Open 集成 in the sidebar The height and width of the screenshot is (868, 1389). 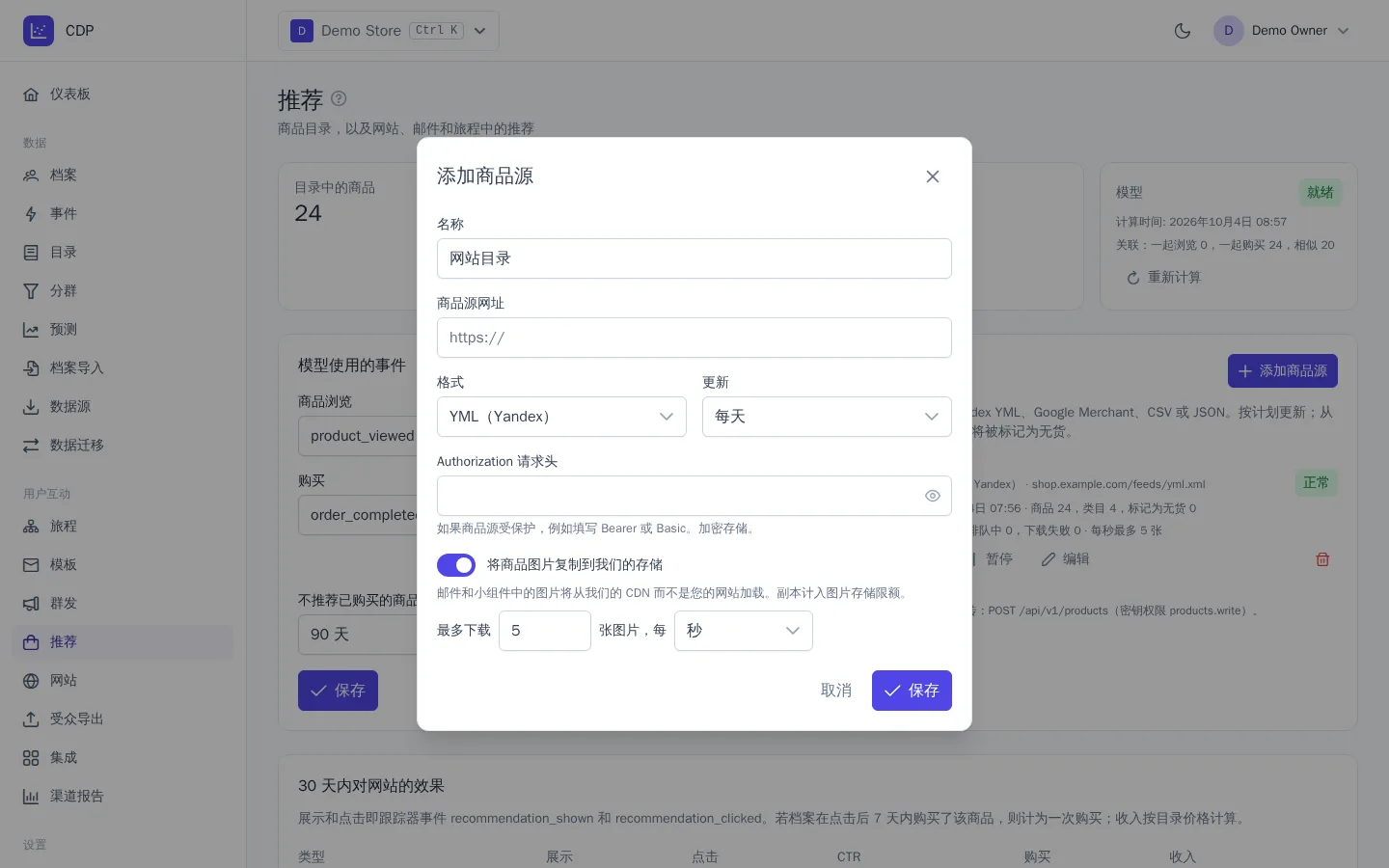click(123, 758)
